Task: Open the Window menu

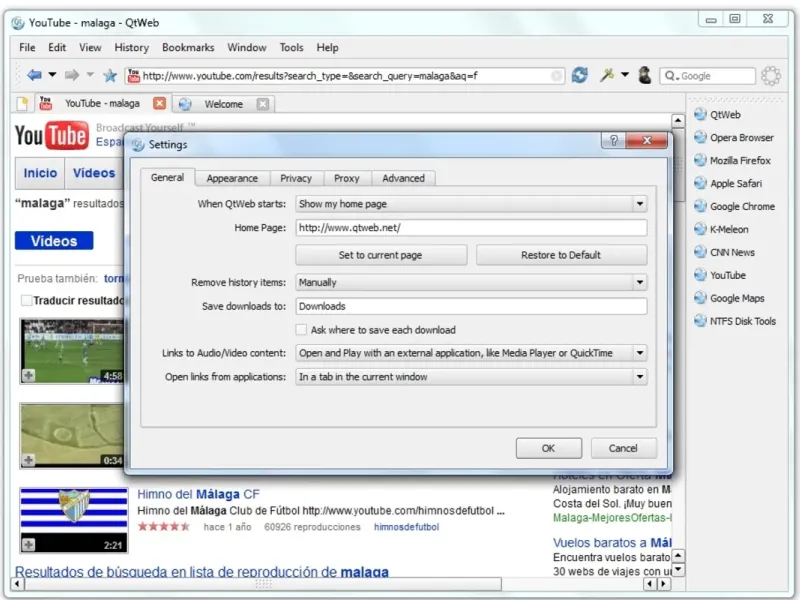Action: (247, 47)
